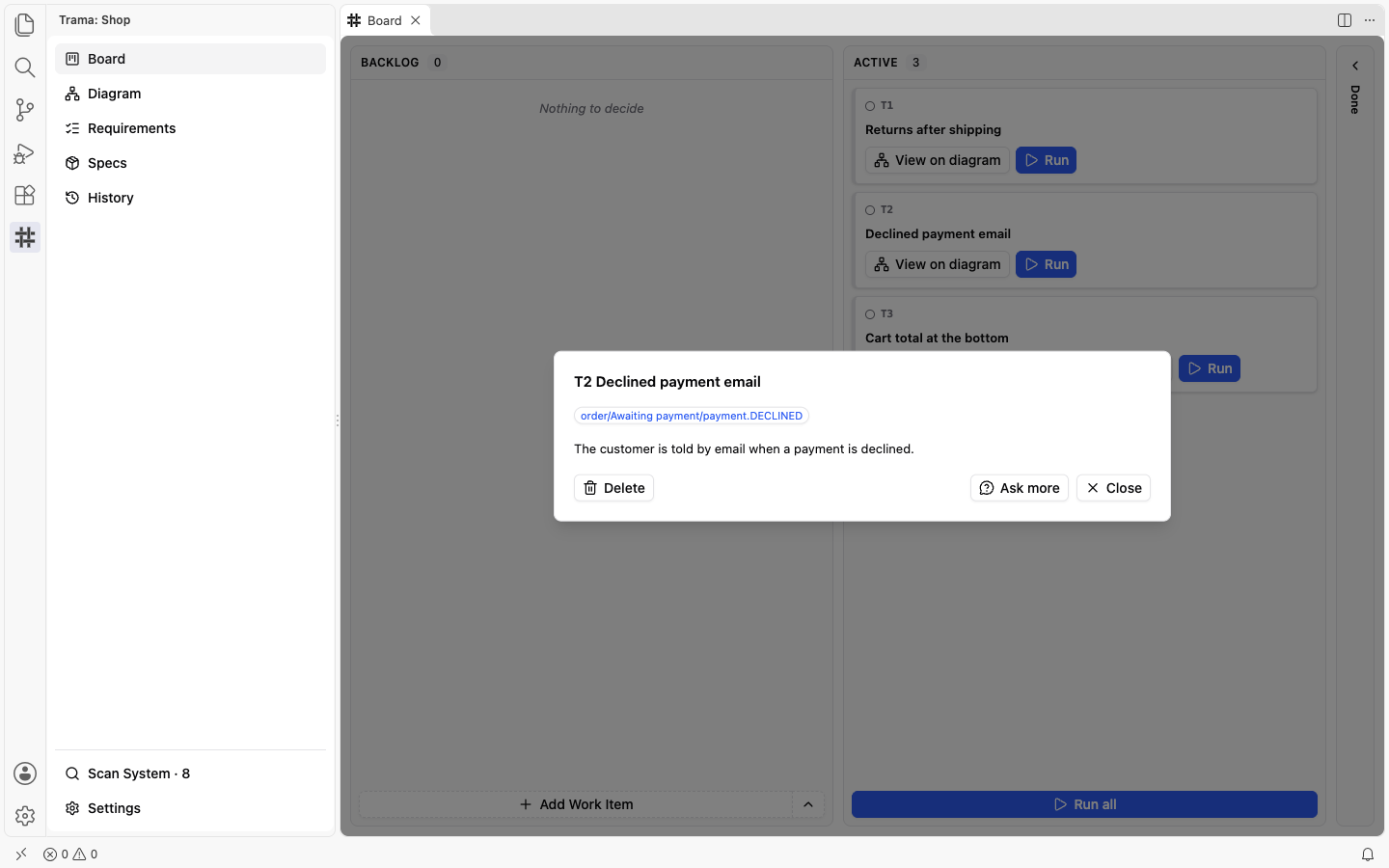Click the order/Awaiting payment/payment.DECLINED tag
This screenshot has height=868, width=1389.
692,416
